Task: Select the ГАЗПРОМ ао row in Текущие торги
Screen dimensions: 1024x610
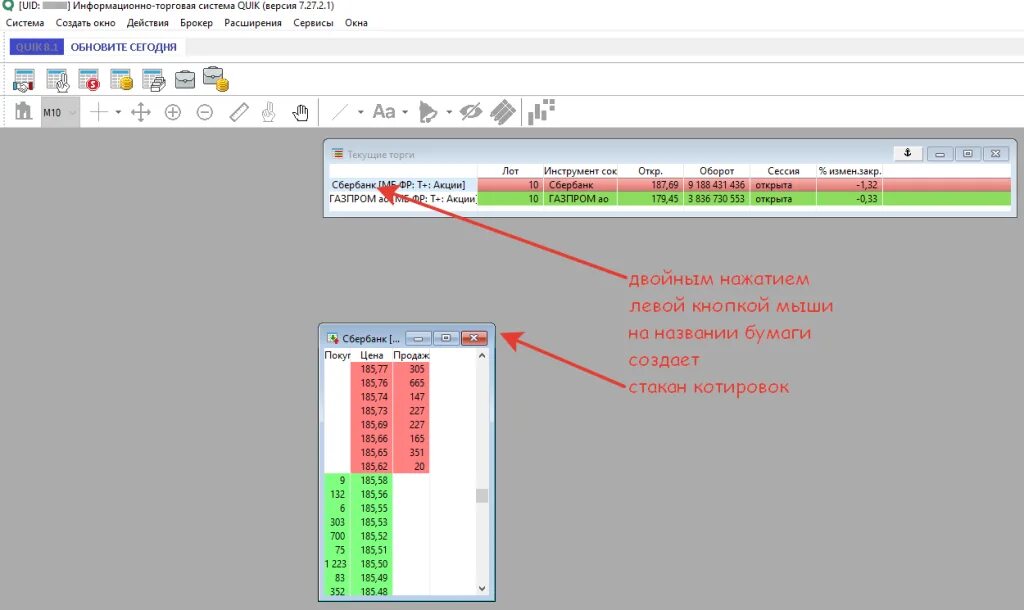Action: [x=670, y=199]
